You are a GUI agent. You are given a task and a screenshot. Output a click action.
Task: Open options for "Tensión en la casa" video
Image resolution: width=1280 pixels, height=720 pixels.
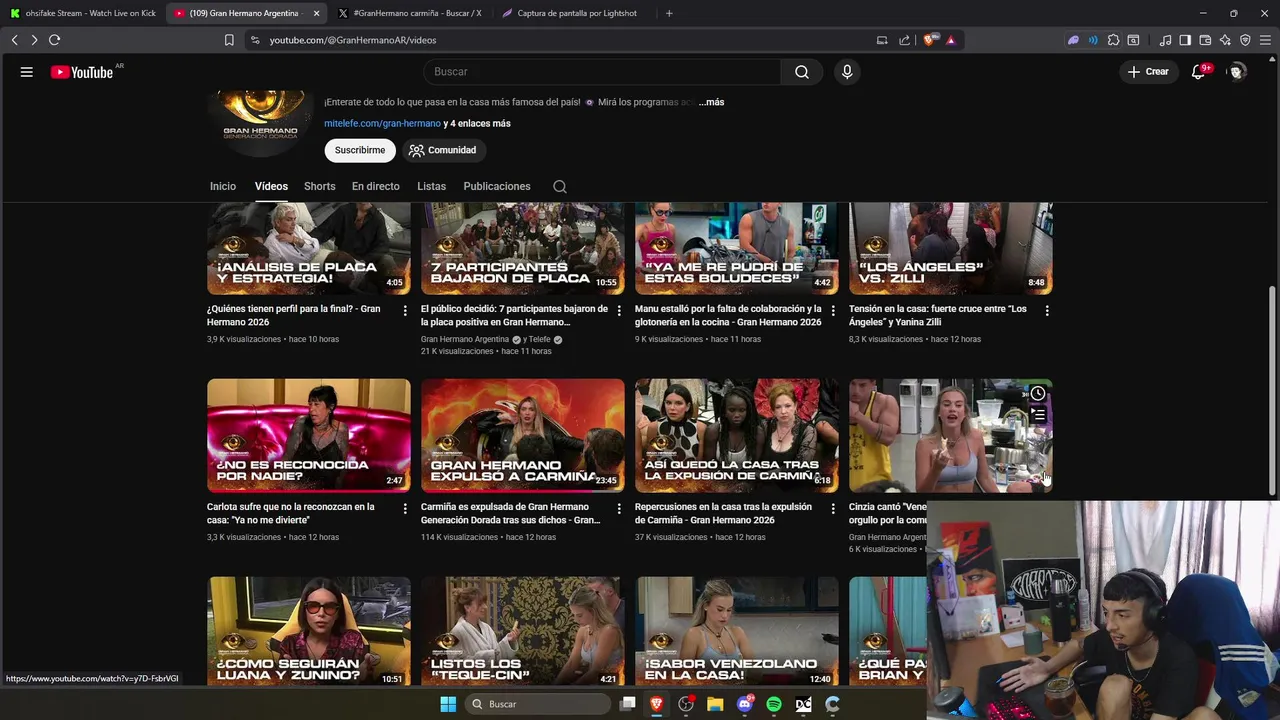coord(1047,311)
